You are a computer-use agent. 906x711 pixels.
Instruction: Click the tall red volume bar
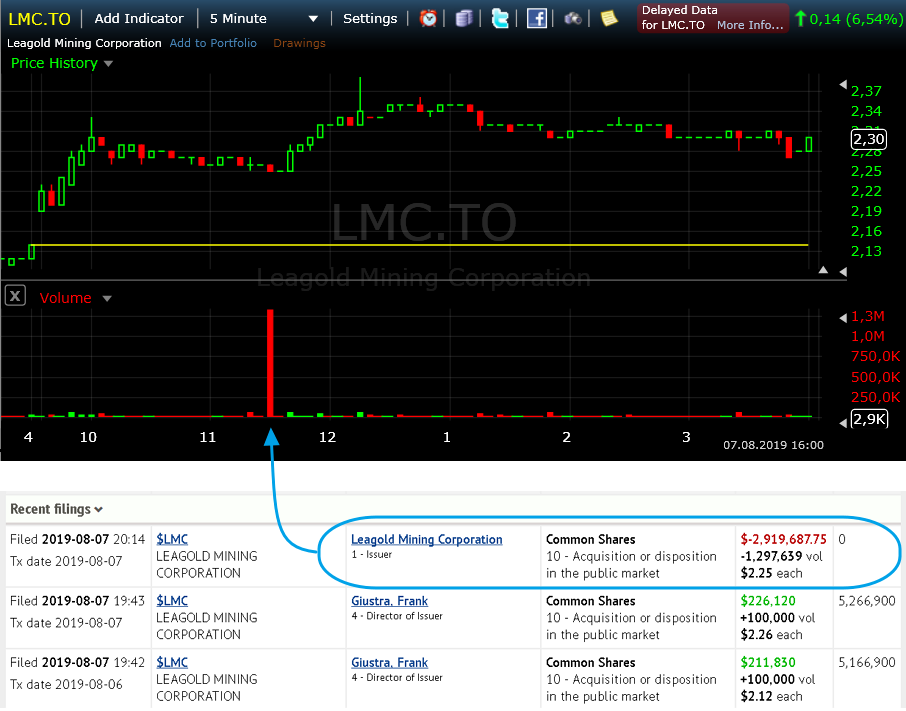point(270,363)
